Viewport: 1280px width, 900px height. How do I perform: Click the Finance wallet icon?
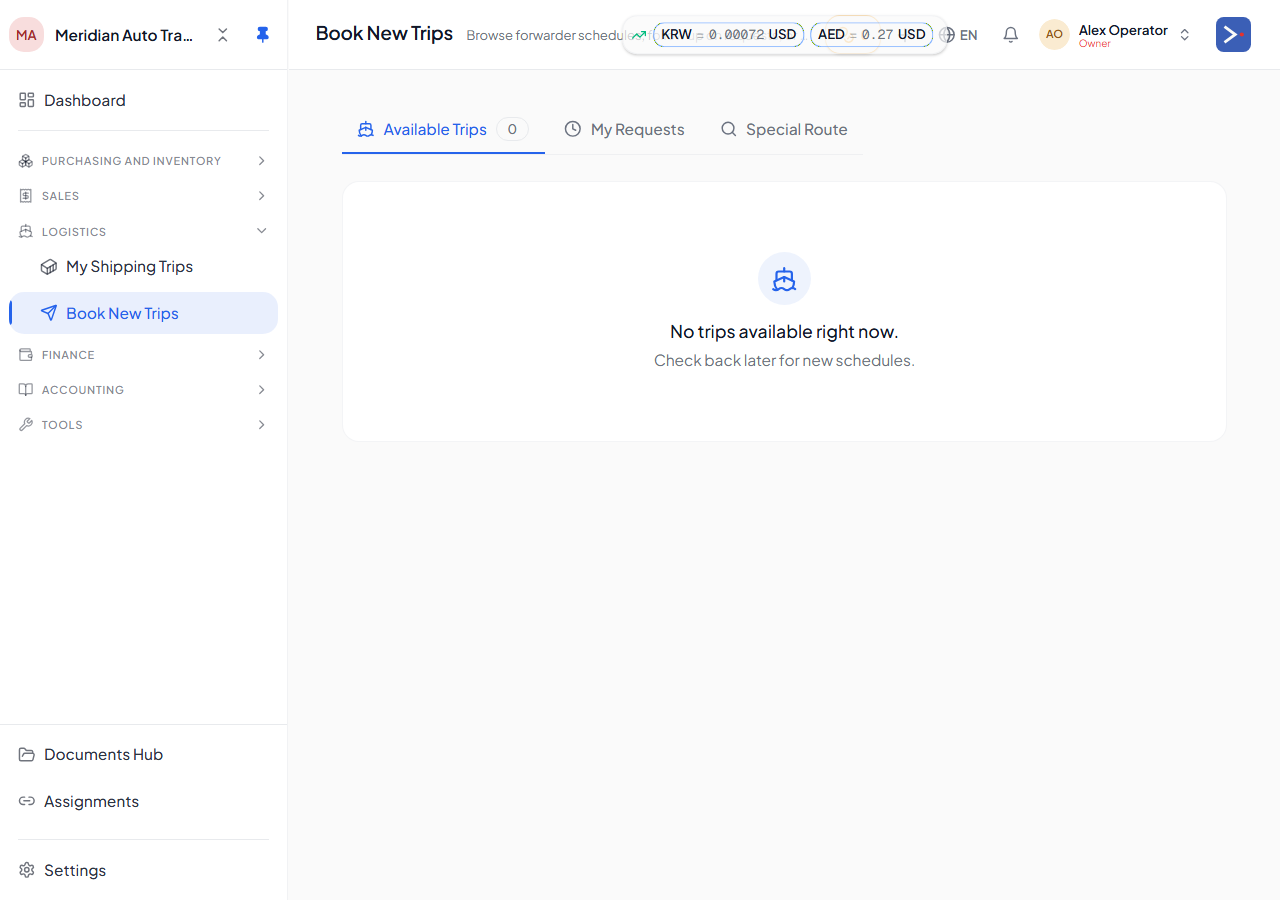[26, 355]
